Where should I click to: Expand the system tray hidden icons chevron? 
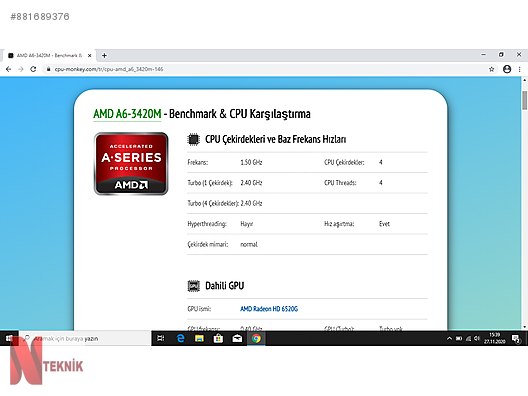449,338
